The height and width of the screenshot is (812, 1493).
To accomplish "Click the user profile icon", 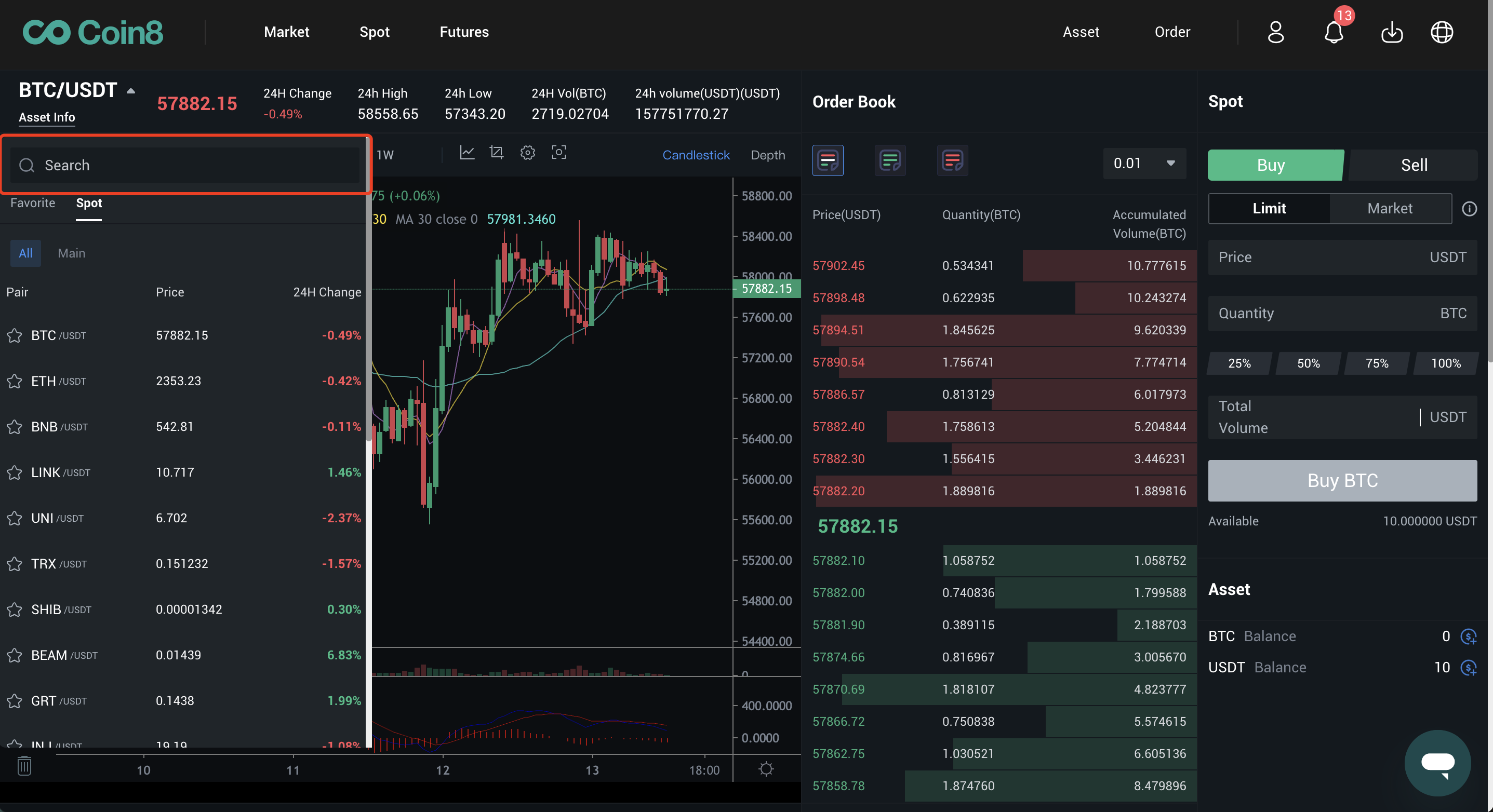I will [1276, 32].
